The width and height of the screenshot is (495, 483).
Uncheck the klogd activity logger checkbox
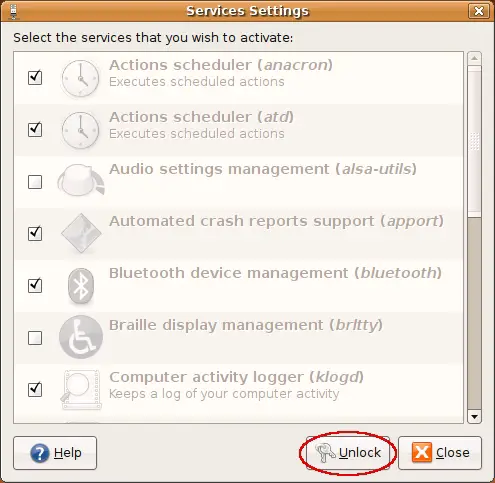[x=35, y=389]
